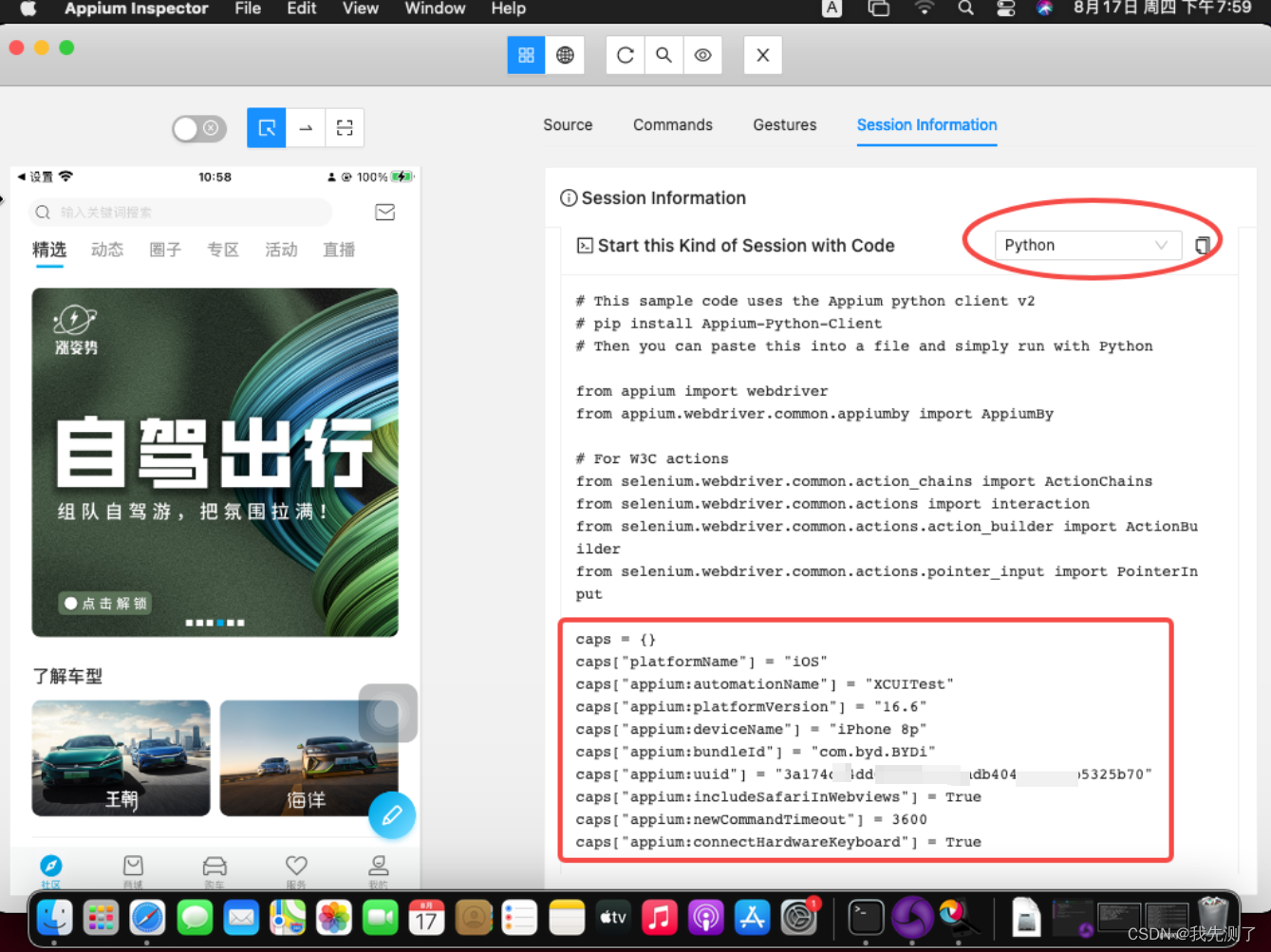Toggle the element handles switch
Viewport: 1271px width, 952px height.
coord(199,128)
